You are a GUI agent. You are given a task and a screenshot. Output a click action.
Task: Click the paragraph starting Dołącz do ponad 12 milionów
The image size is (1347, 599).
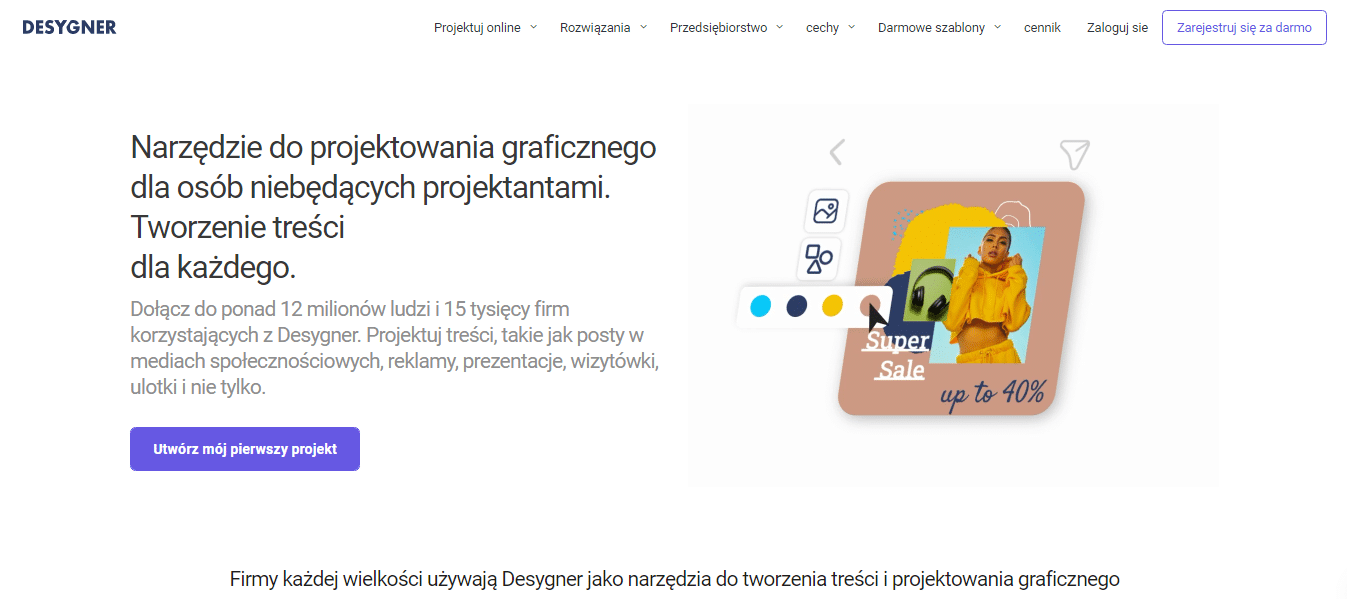click(394, 348)
